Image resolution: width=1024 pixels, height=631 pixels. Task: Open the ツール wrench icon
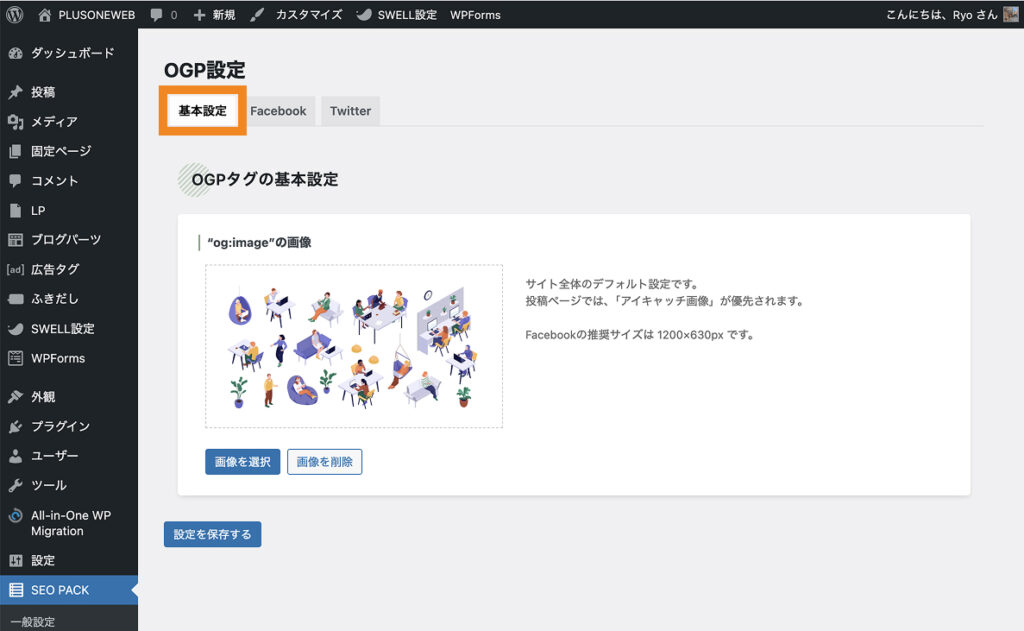pos(15,486)
